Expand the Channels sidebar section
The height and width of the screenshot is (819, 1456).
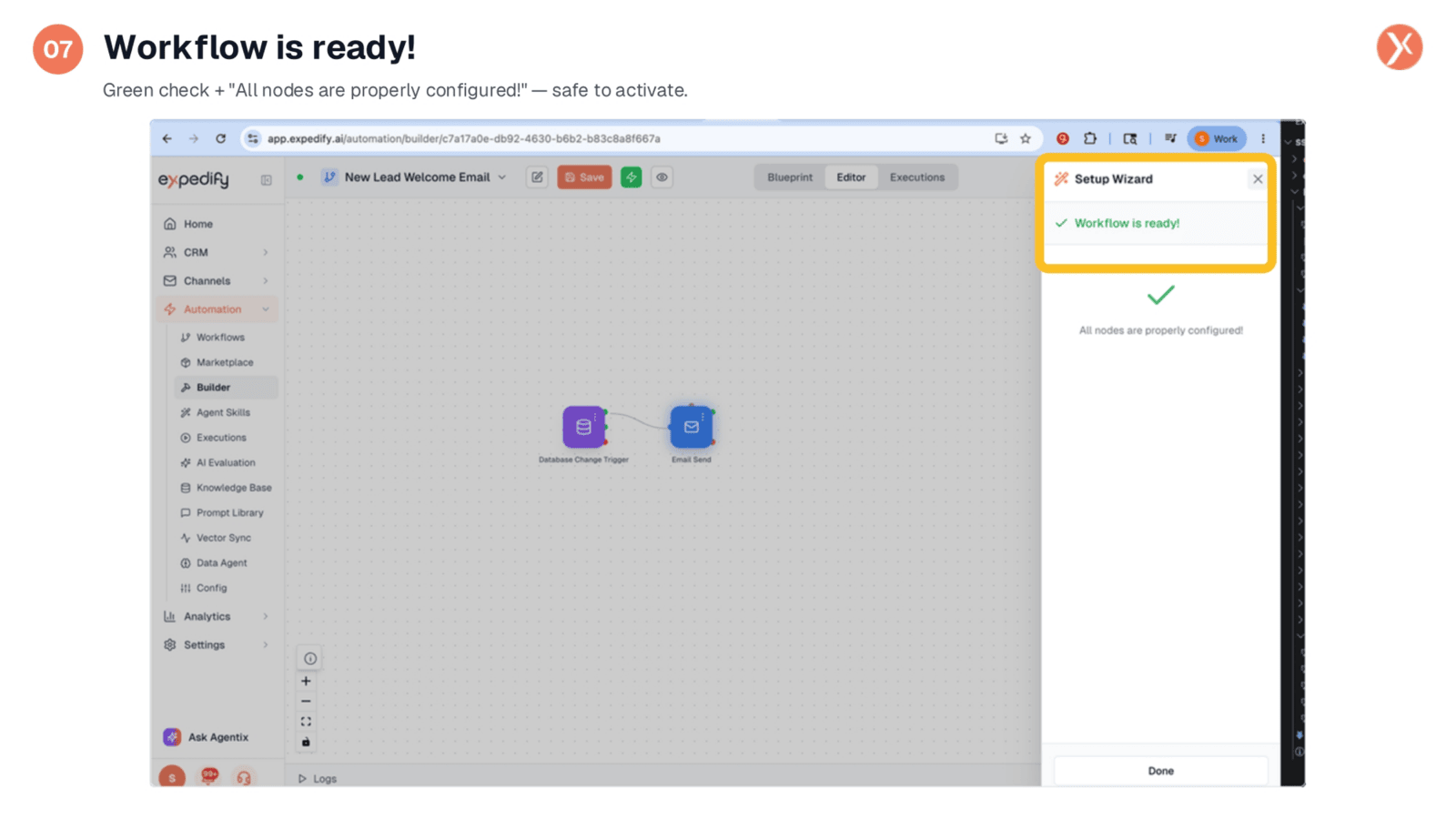coord(218,280)
